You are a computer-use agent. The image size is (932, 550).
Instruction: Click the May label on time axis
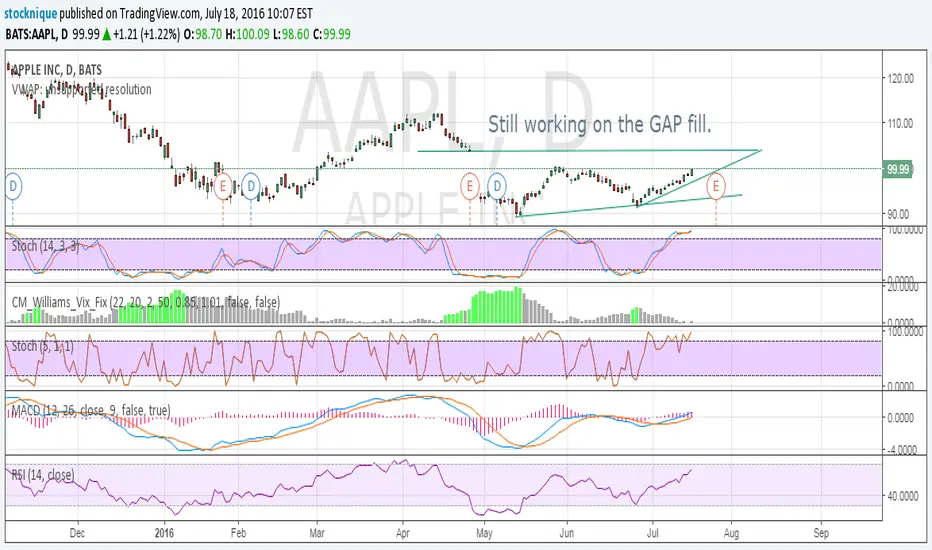point(484,533)
